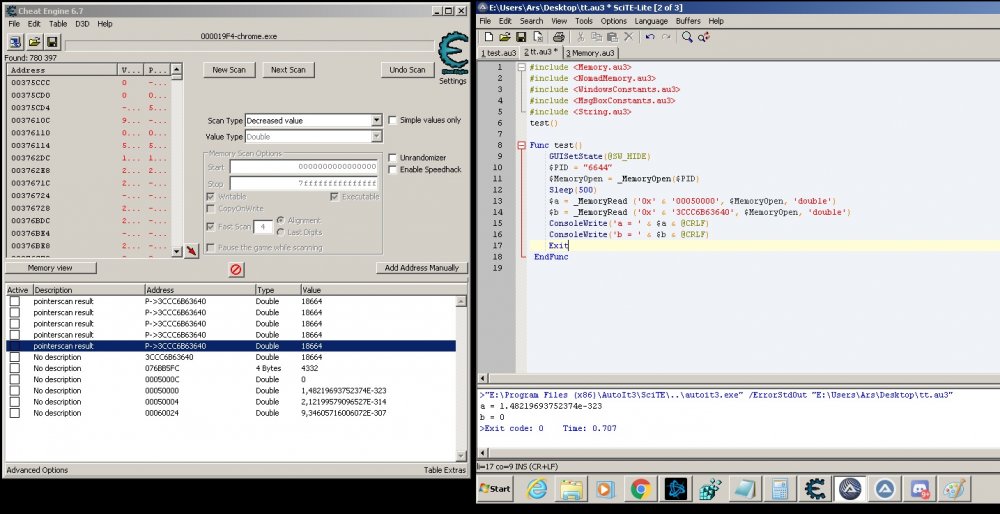Open Paint from the taskbar
Image resolution: width=1000 pixels, height=514 pixels.
[953, 489]
